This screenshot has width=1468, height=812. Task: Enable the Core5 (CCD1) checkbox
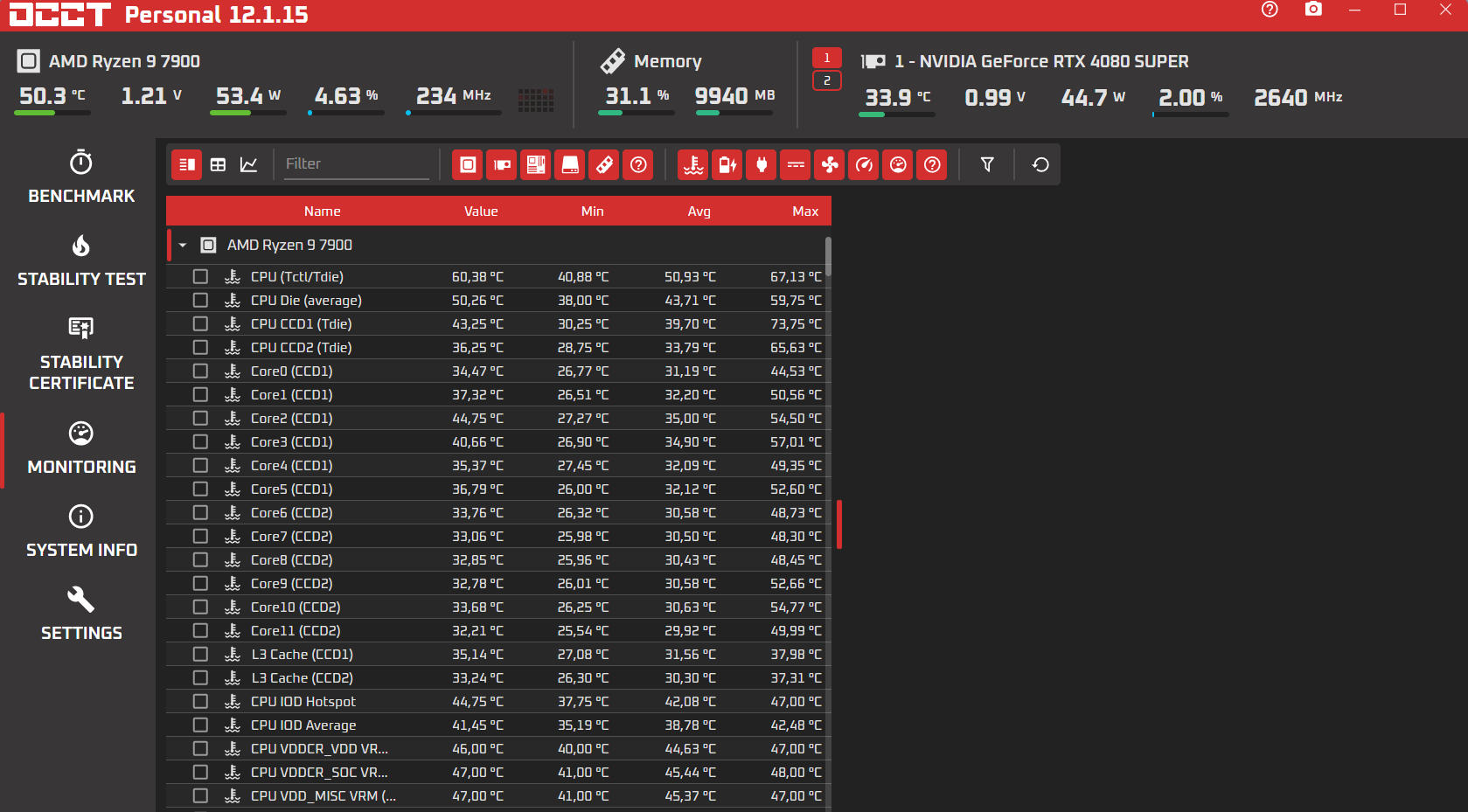[200, 489]
